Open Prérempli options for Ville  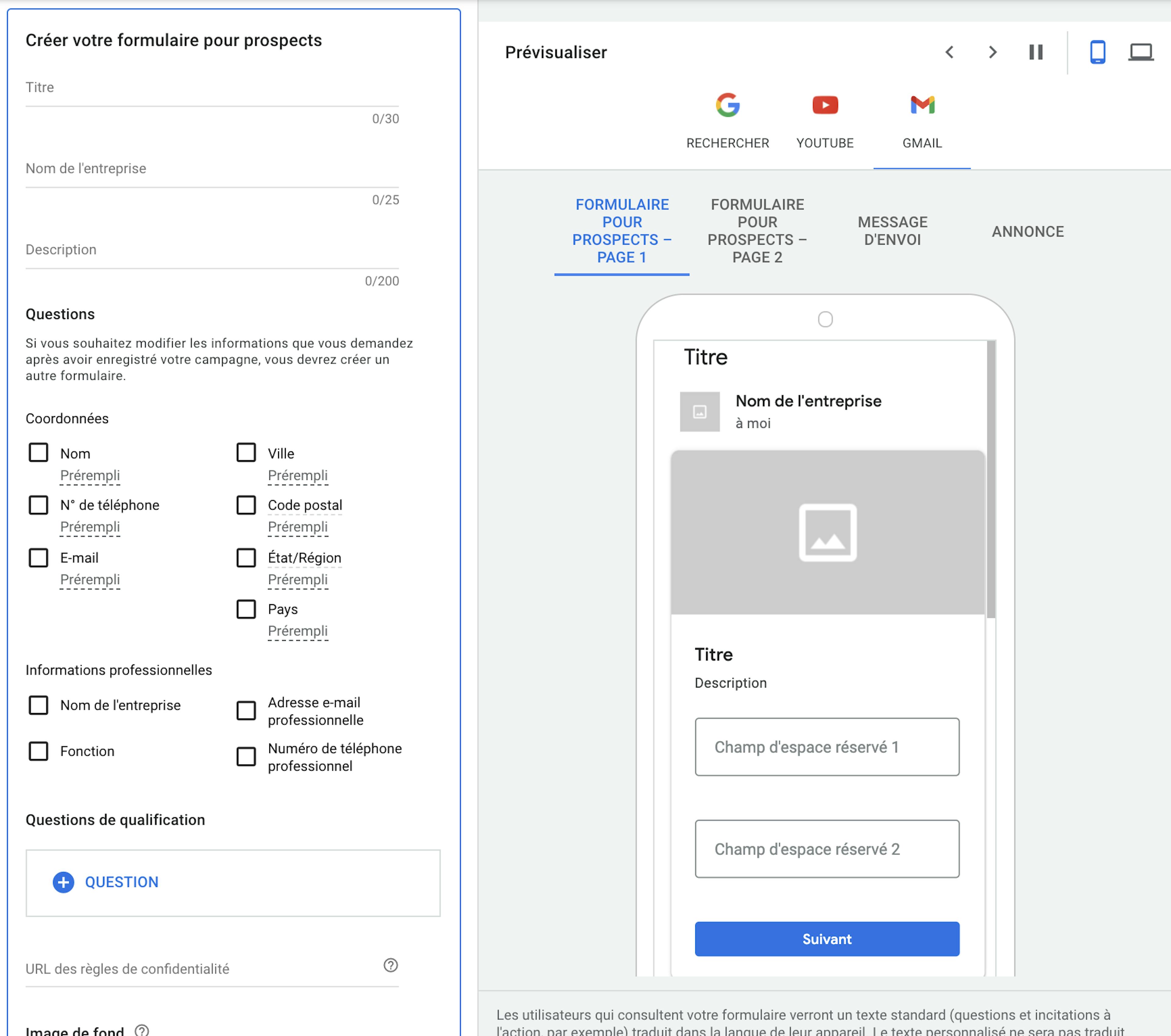coord(298,475)
